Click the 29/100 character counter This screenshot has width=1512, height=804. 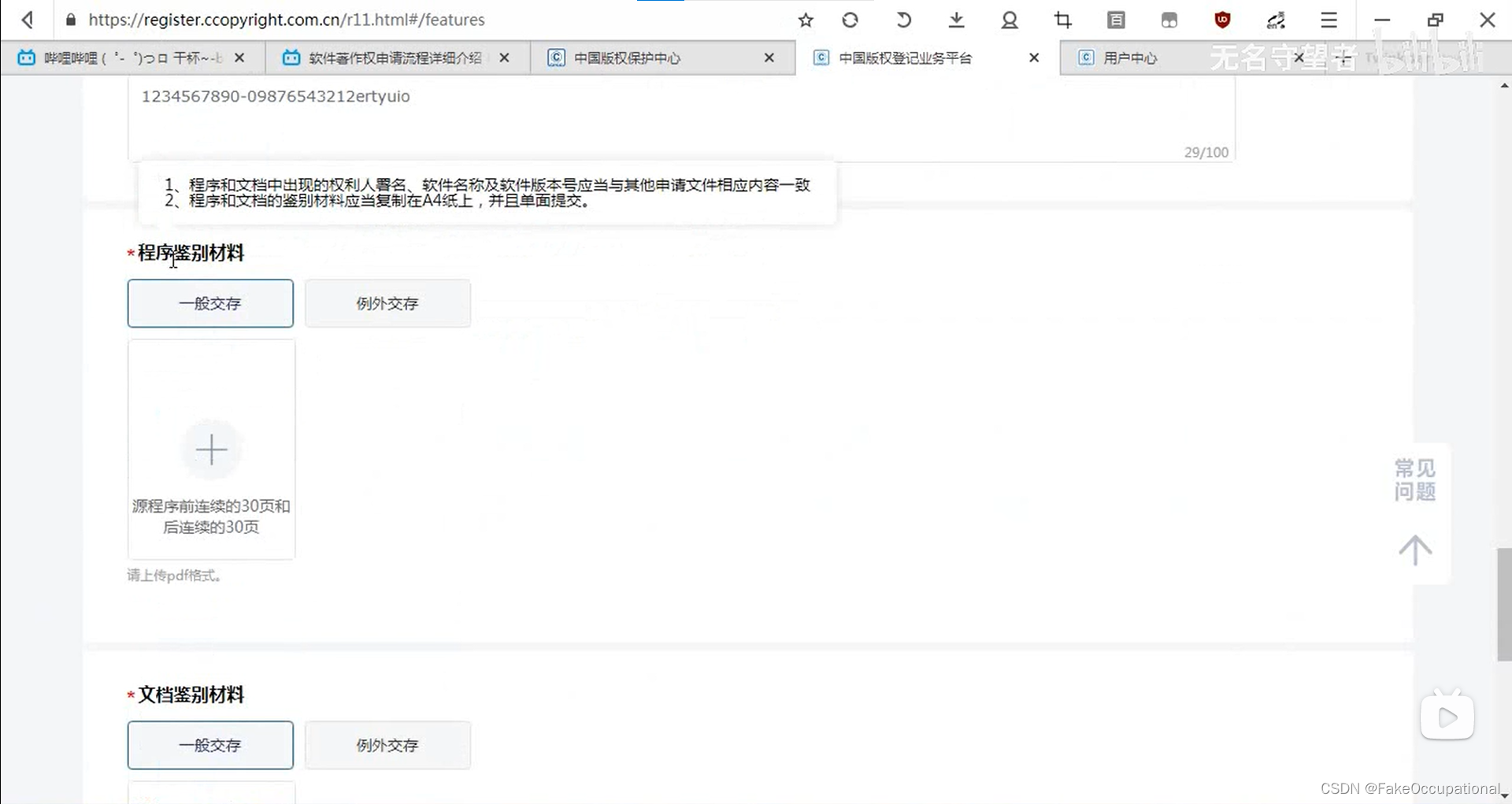point(1206,152)
